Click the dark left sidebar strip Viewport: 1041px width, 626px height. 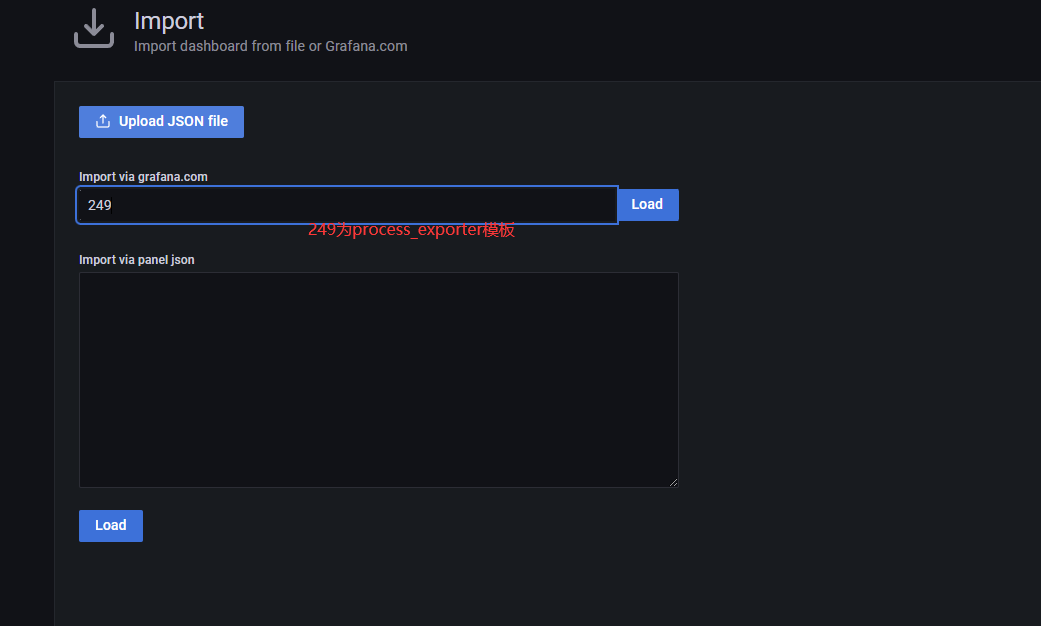[26, 350]
